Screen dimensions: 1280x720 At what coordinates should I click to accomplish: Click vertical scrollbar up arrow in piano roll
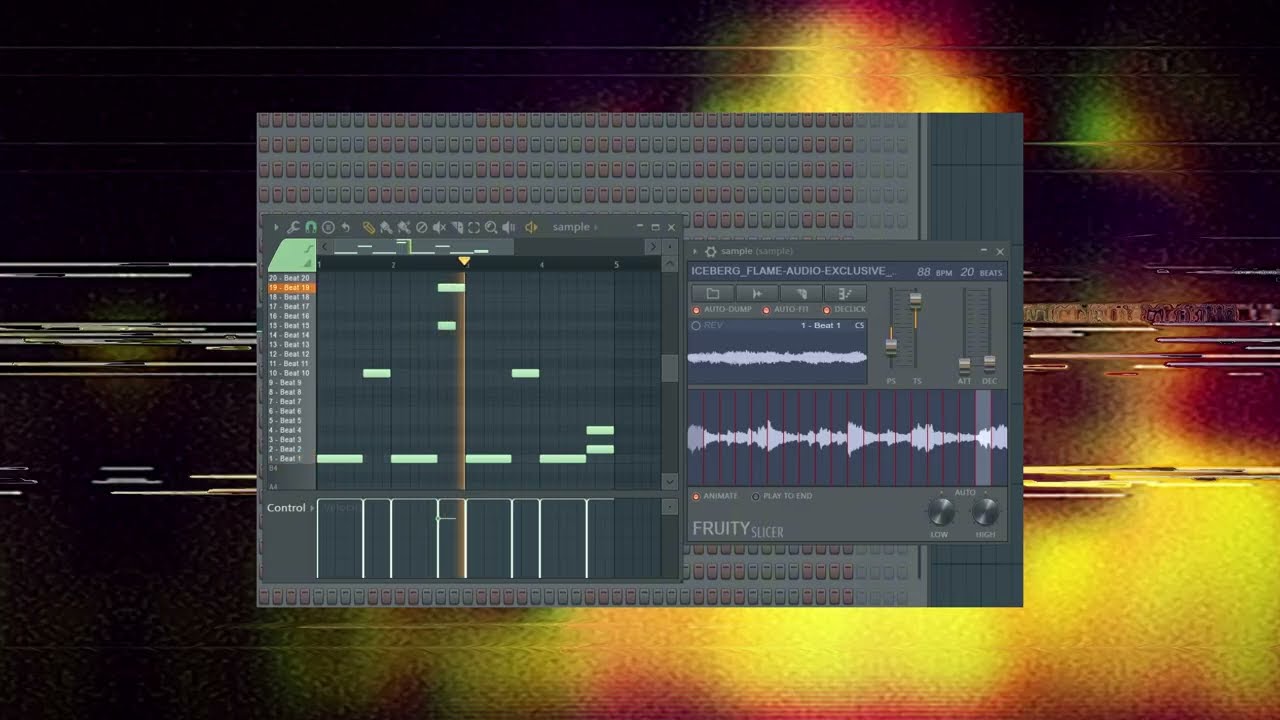tap(669, 264)
